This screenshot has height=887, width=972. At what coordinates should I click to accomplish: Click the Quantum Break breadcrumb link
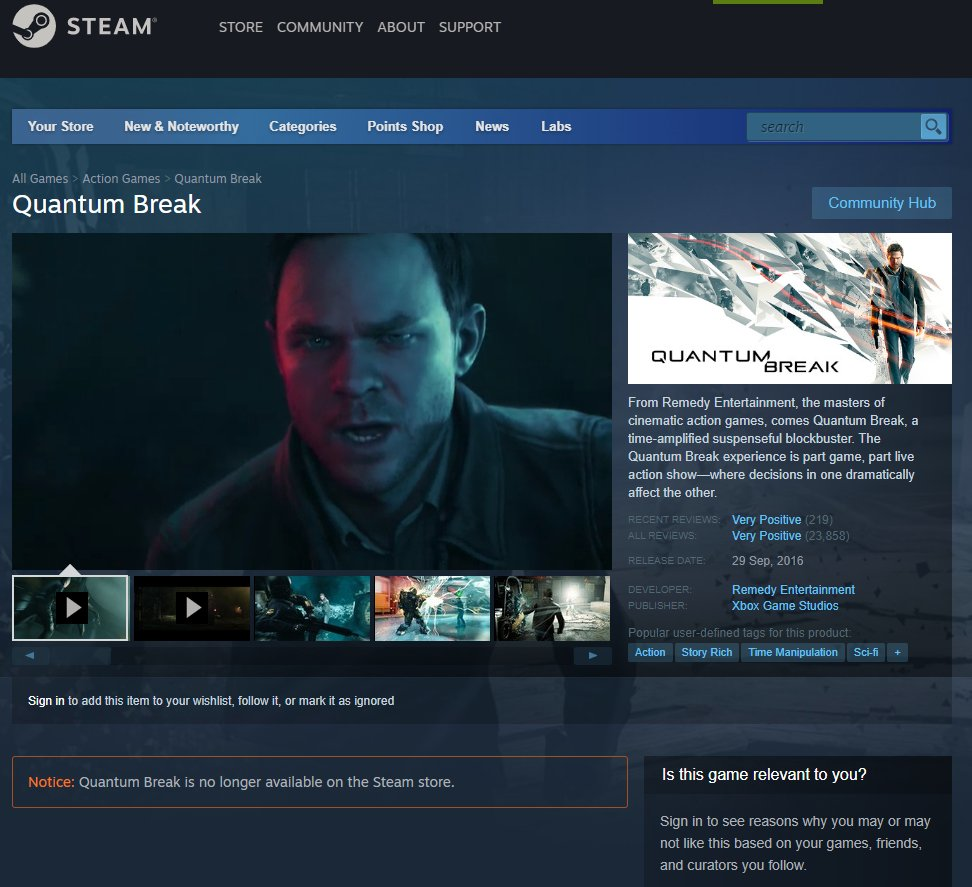tap(218, 179)
